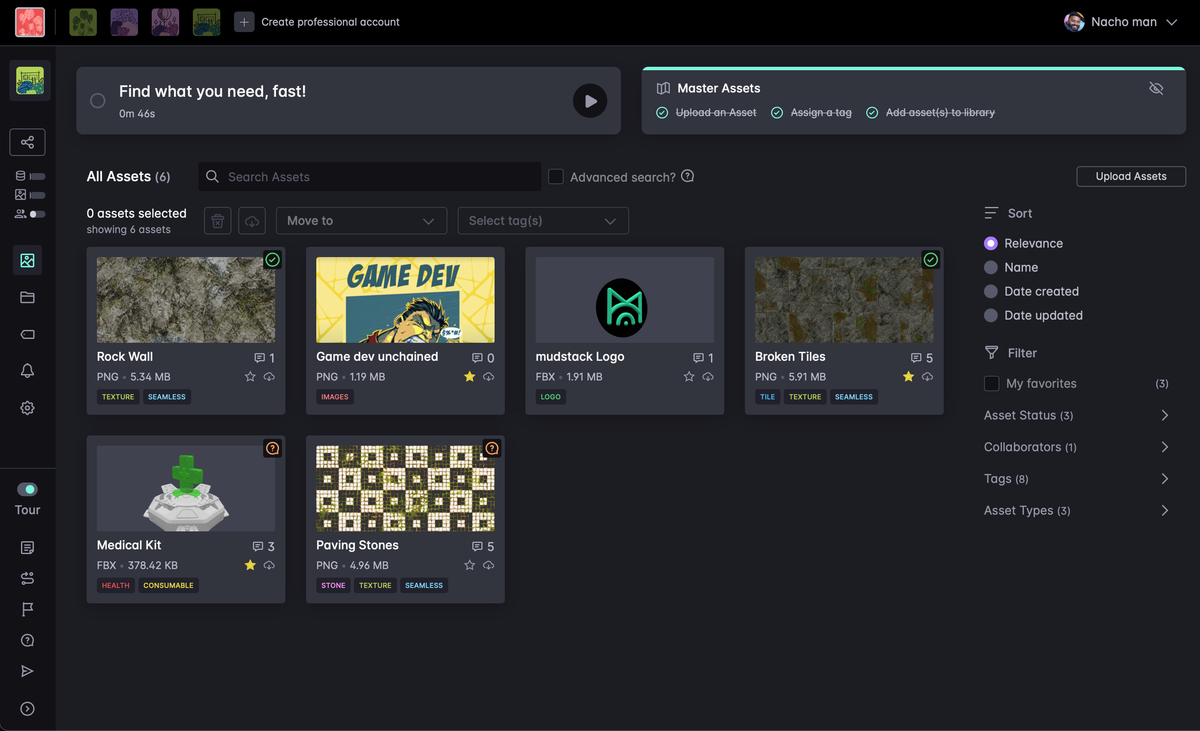Play the 'Find what you need, fast!' video
Image resolution: width=1200 pixels, height=731 pixels.
coord(590,101)
